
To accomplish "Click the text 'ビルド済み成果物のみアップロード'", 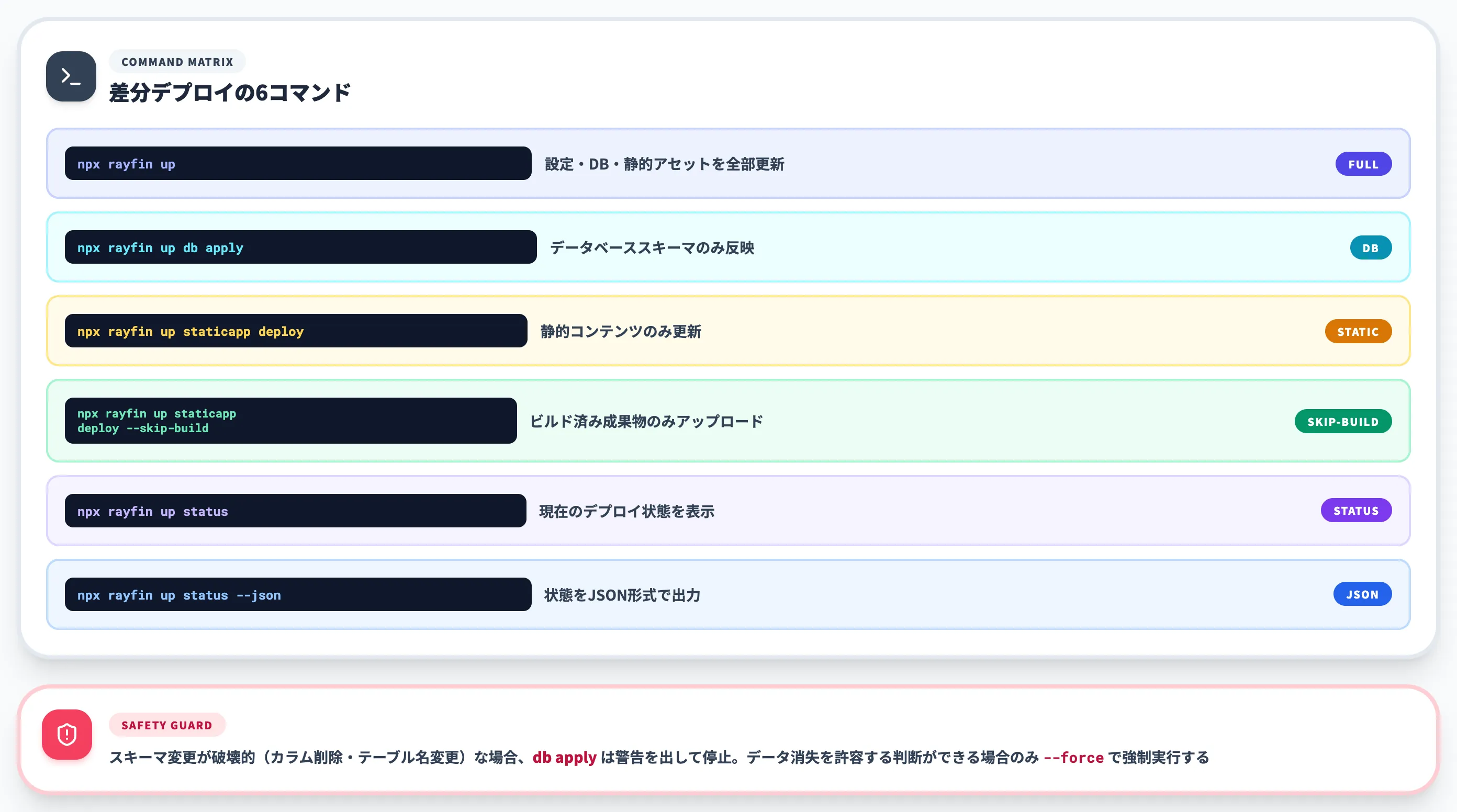I will coord(646,422).
